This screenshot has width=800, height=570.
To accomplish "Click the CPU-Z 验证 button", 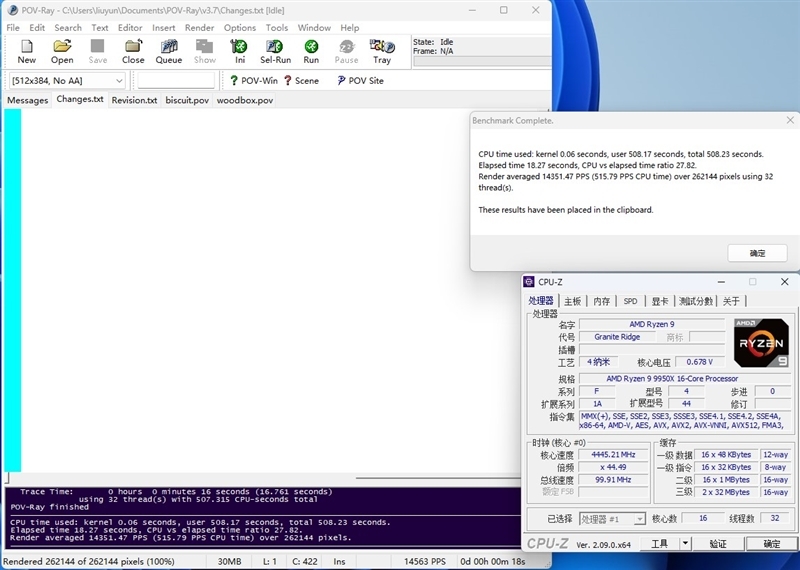I will pyautogui.click(x=718, y=544).
